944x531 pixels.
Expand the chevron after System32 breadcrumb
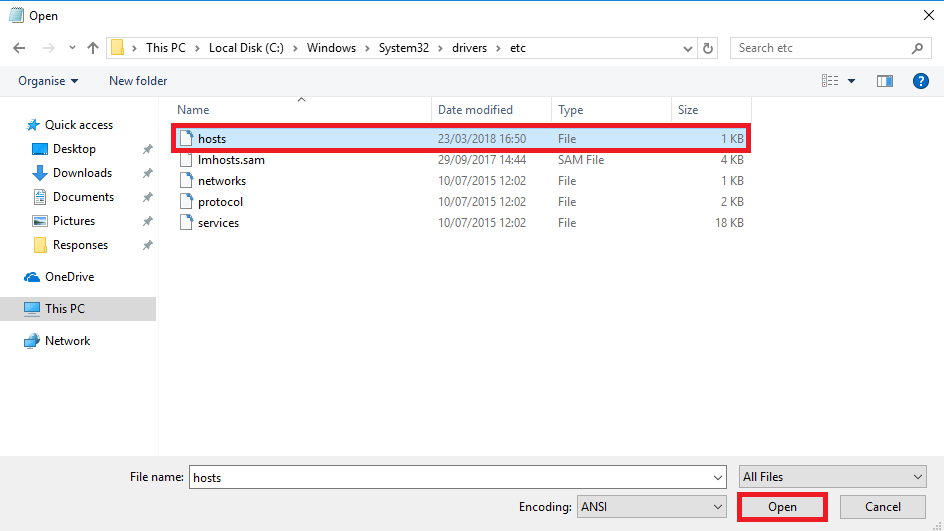click(440, 48)
